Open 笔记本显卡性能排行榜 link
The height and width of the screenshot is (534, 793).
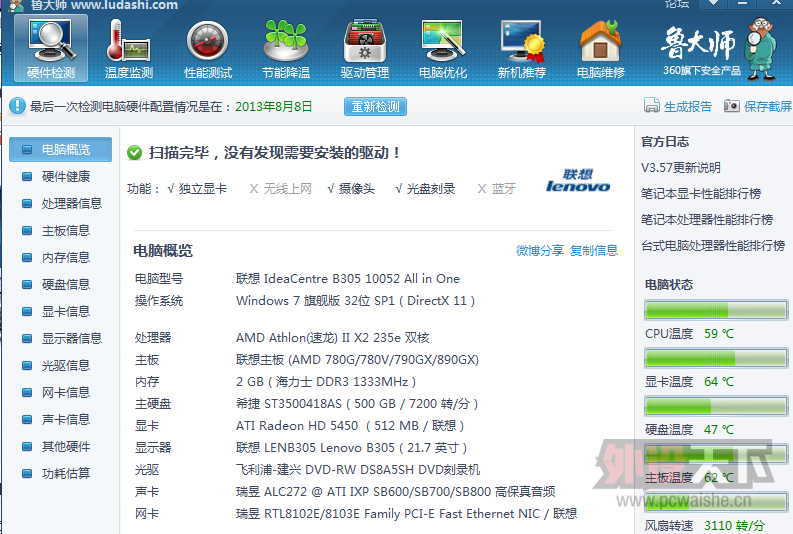click(x=701, y=194)
